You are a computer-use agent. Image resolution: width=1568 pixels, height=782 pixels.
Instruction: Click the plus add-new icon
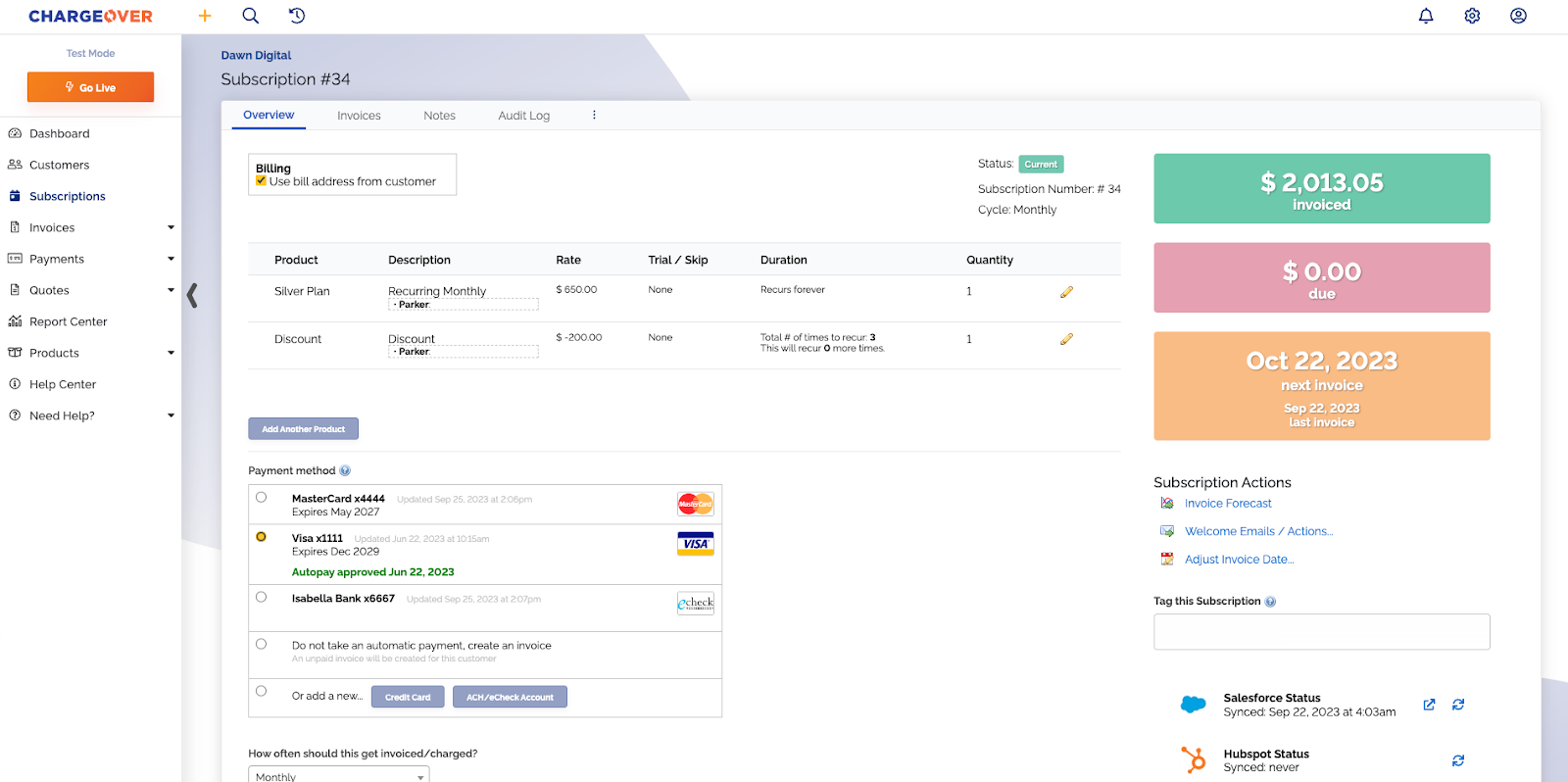[x=205, y=16]
